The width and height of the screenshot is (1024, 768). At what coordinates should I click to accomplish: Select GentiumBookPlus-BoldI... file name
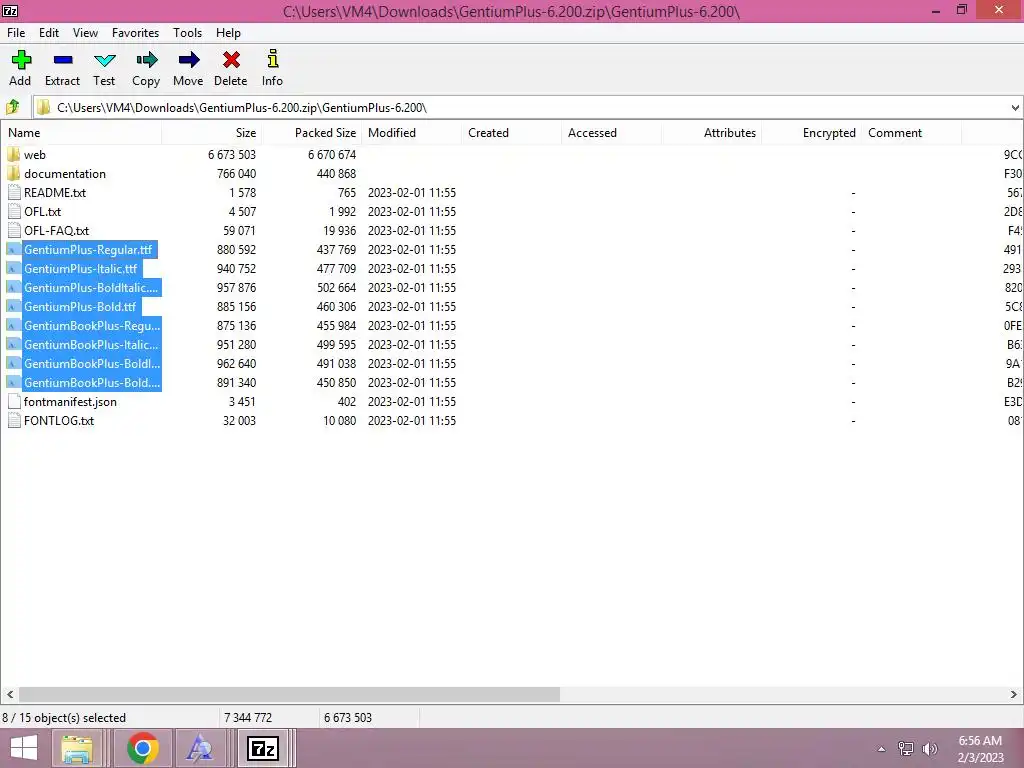(92, 363)
